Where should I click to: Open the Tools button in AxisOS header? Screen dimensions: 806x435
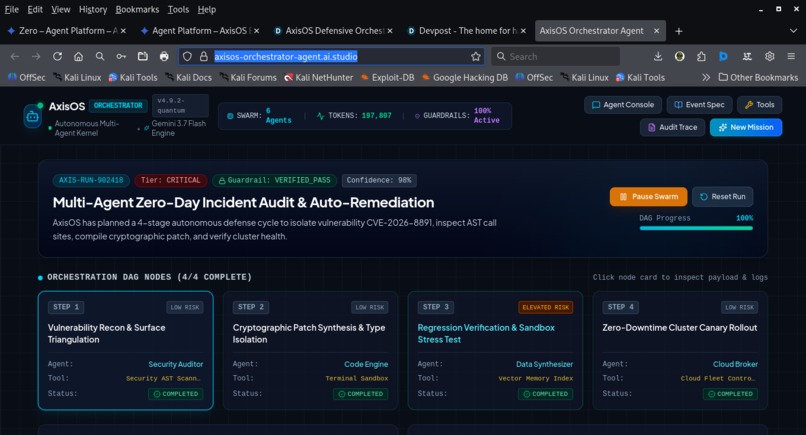point(760,105)
